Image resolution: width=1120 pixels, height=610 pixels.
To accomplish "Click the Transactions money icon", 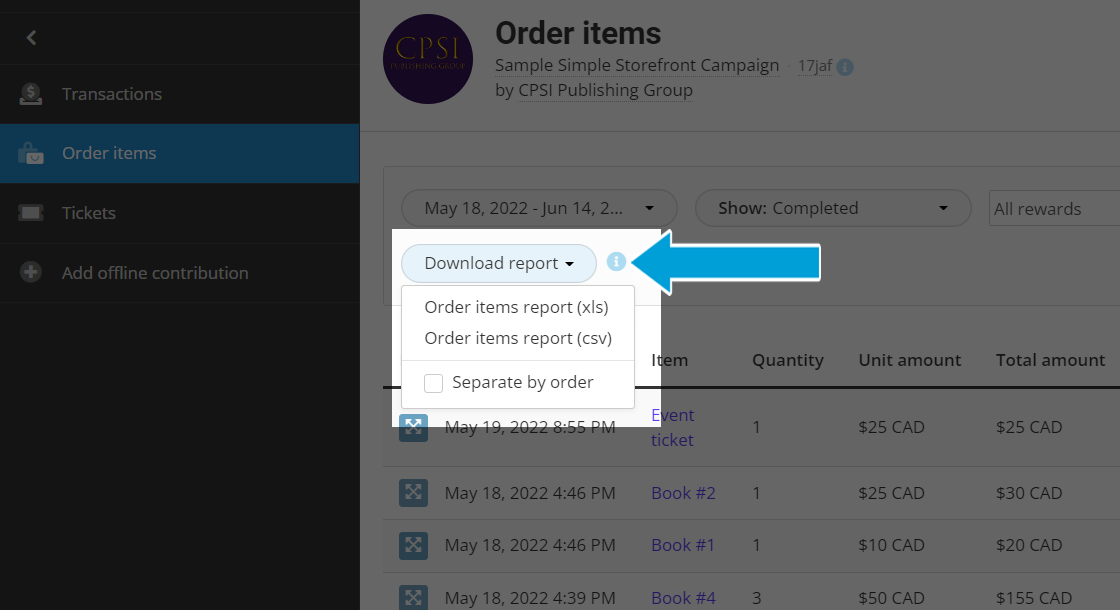I will (x=31, y=94).
